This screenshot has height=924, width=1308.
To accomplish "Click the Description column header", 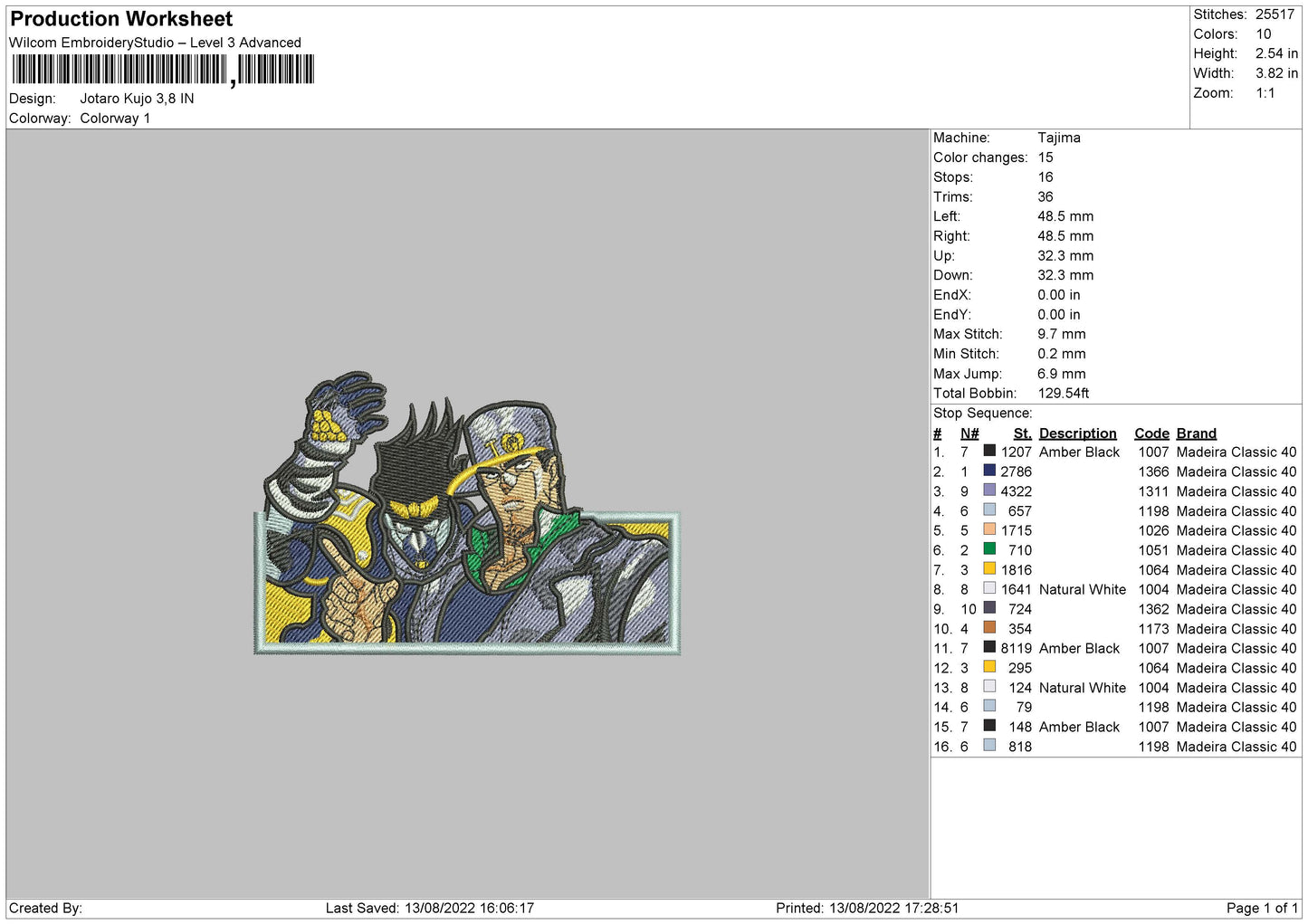I will [1077, 433].
